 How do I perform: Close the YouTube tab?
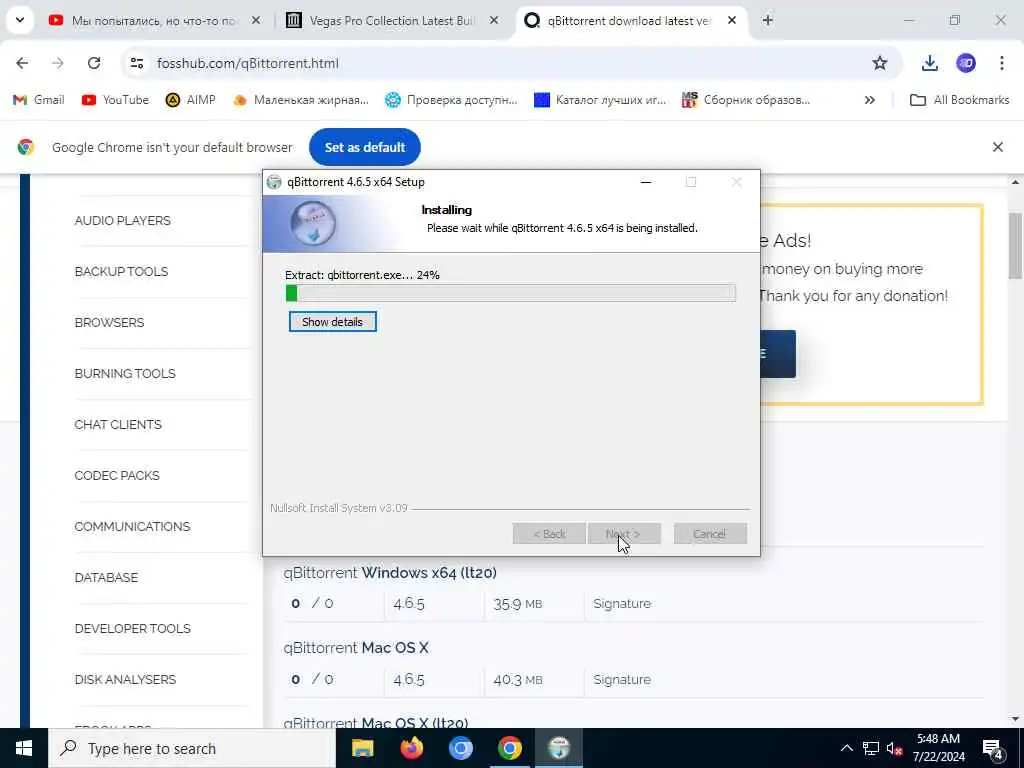coord(256,21)
